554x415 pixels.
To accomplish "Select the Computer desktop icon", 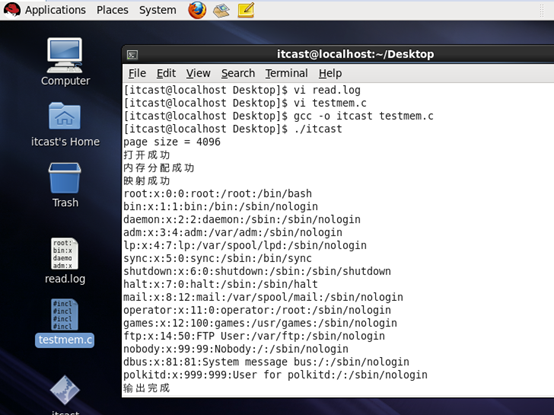I will (65, 55).
